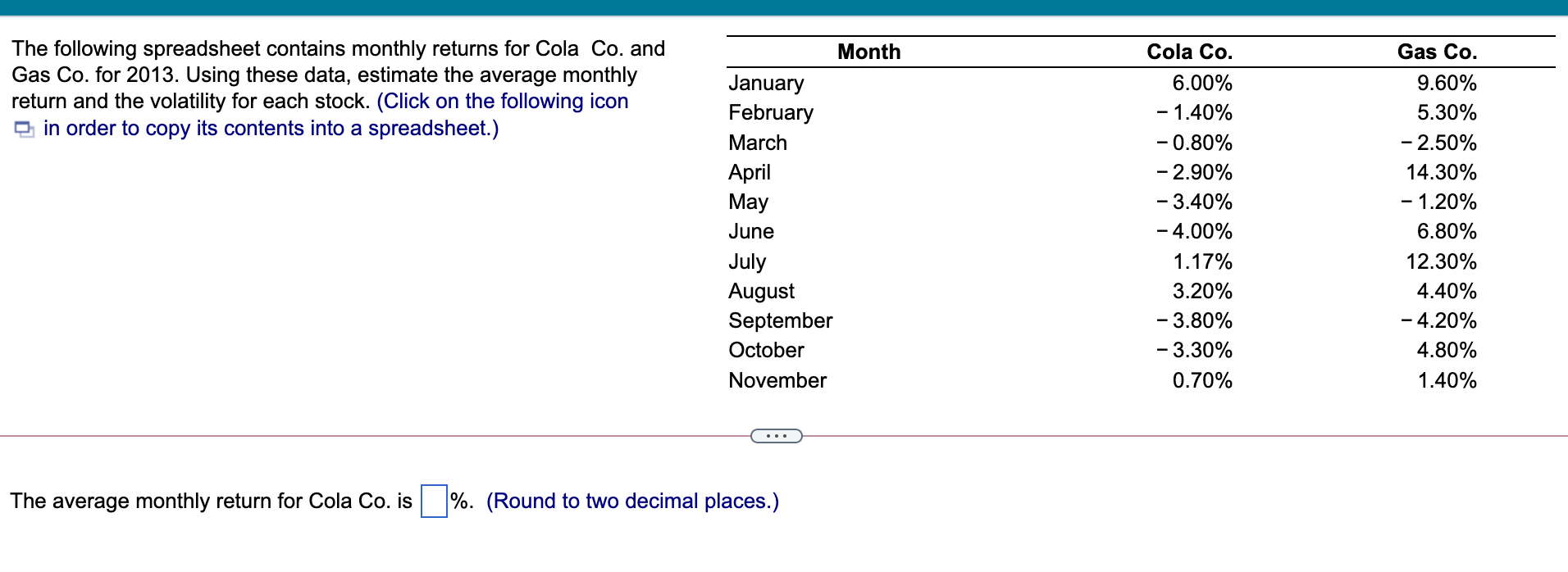This screenshot has width=1568, height=572.
Task: Click the January row label
Action: tap(764, 83)
